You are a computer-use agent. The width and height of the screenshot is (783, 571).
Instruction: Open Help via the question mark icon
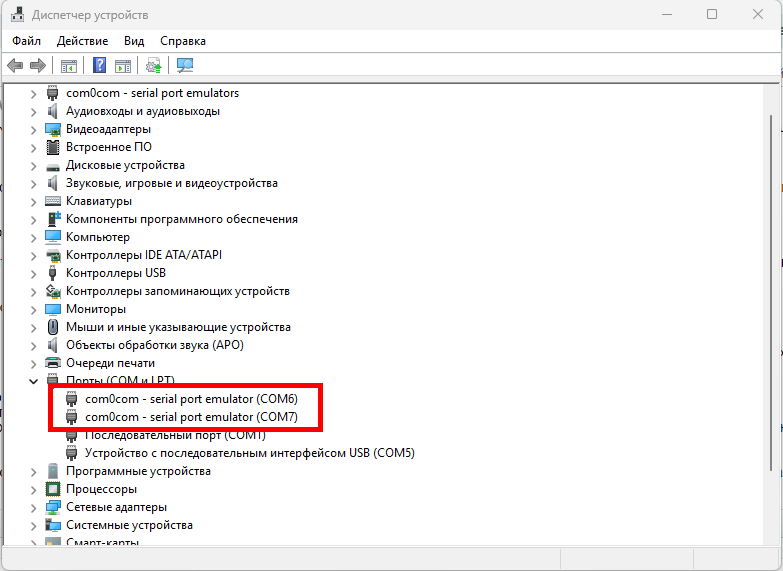coord(100,65)
